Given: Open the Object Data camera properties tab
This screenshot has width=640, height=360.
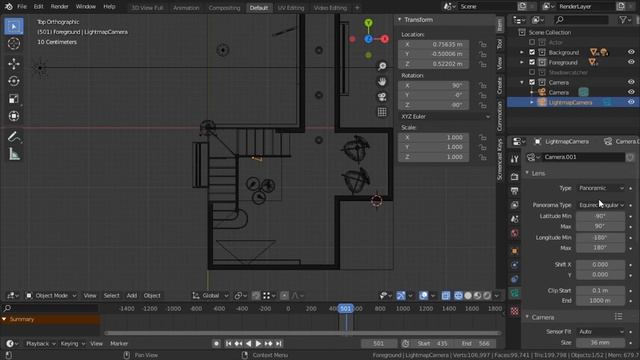Looking at the screenshot, I should pyautogui.click(x=514, y=293).
